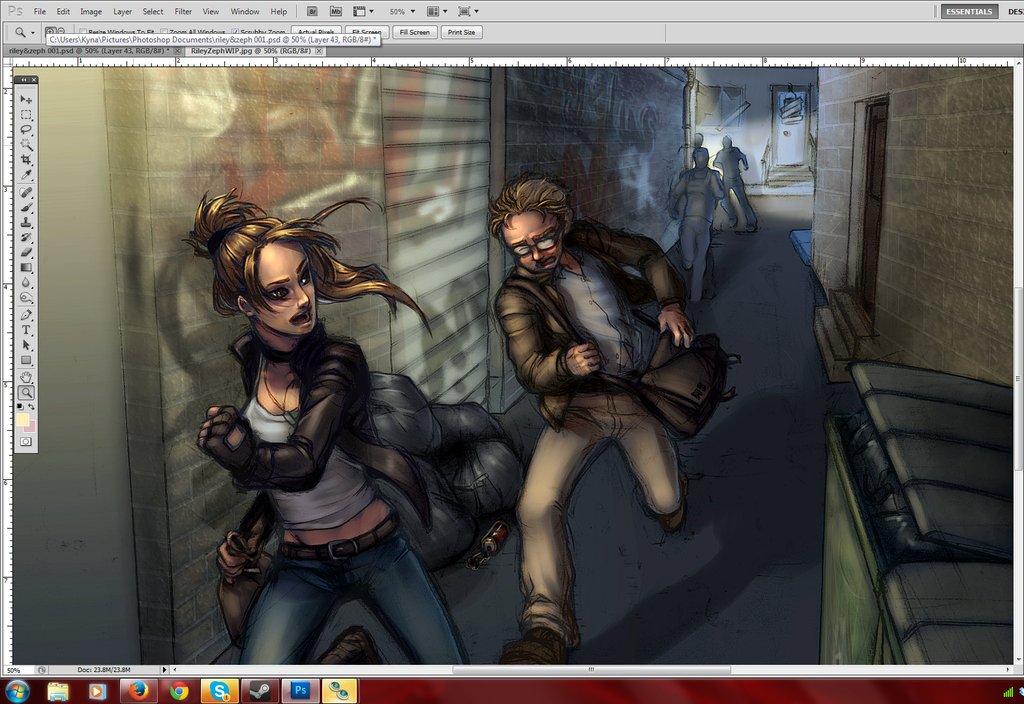
Task: Select the Move tool
Action: click(26, 99)
